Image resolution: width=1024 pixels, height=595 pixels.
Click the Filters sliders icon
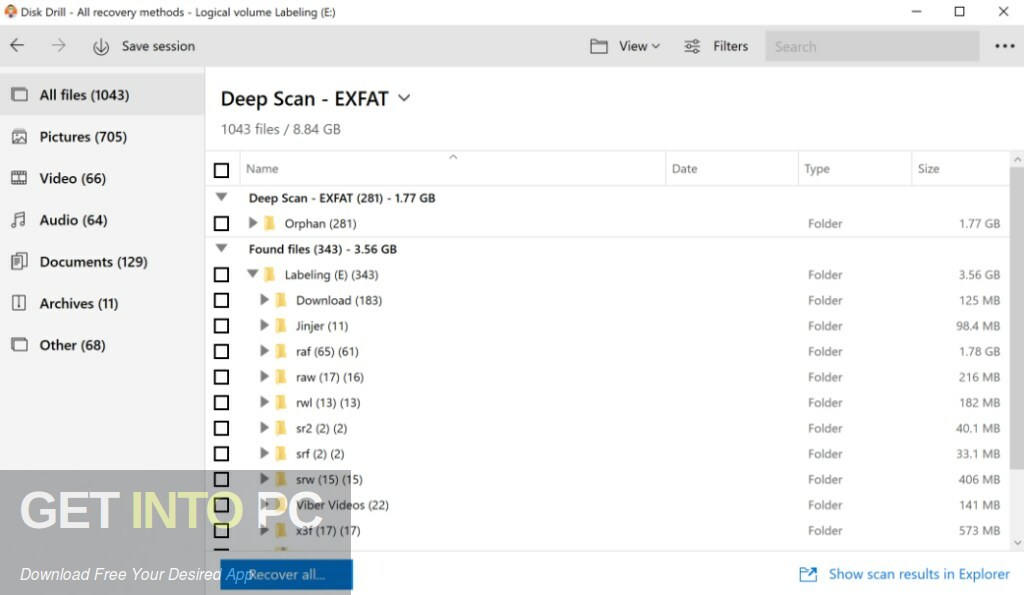coord(692,46)
